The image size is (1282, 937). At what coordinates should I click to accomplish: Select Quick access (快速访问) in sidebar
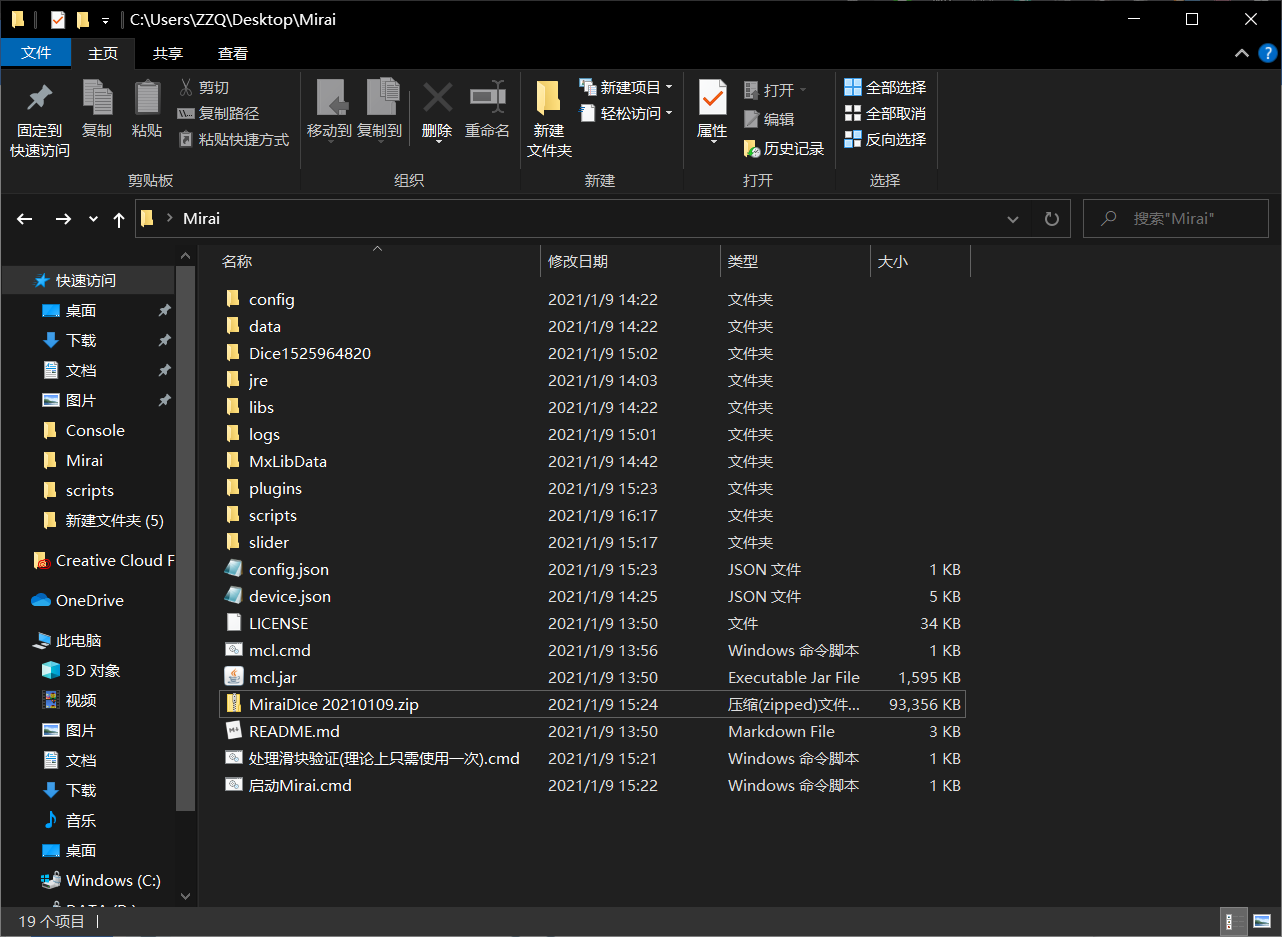(87, 281)
